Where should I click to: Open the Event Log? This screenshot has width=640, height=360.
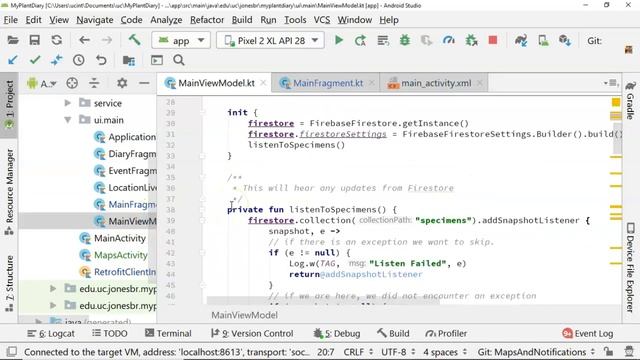pos(587,333)
